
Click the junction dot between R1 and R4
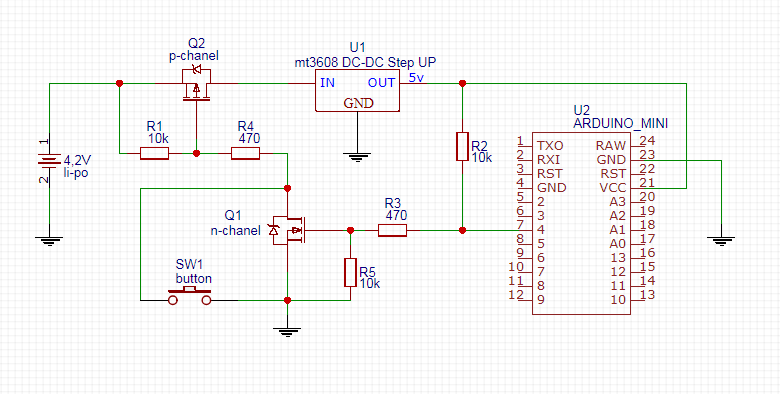[196, 153]
